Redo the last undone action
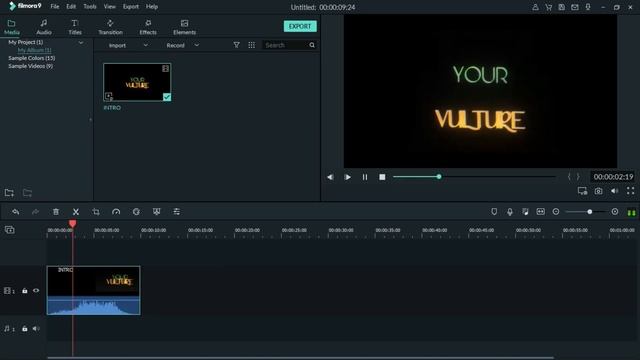Screen dimensions: 640x360 coord(35,211)
